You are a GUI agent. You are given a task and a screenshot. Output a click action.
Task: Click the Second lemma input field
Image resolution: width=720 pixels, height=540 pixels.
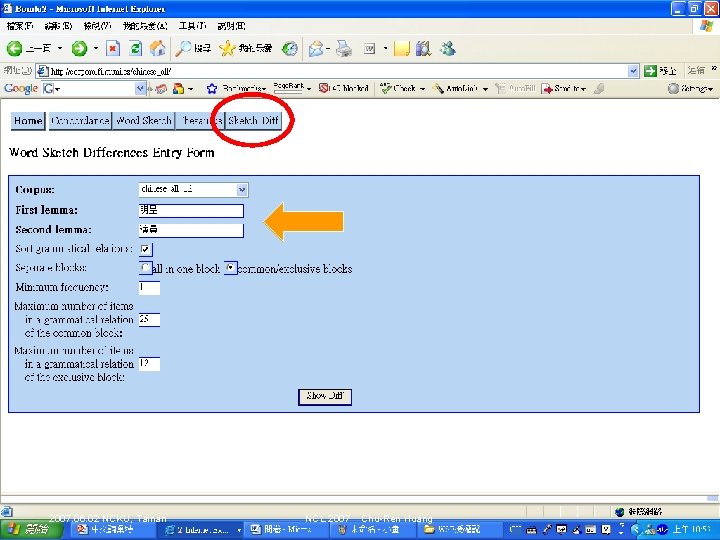point(191,230)
